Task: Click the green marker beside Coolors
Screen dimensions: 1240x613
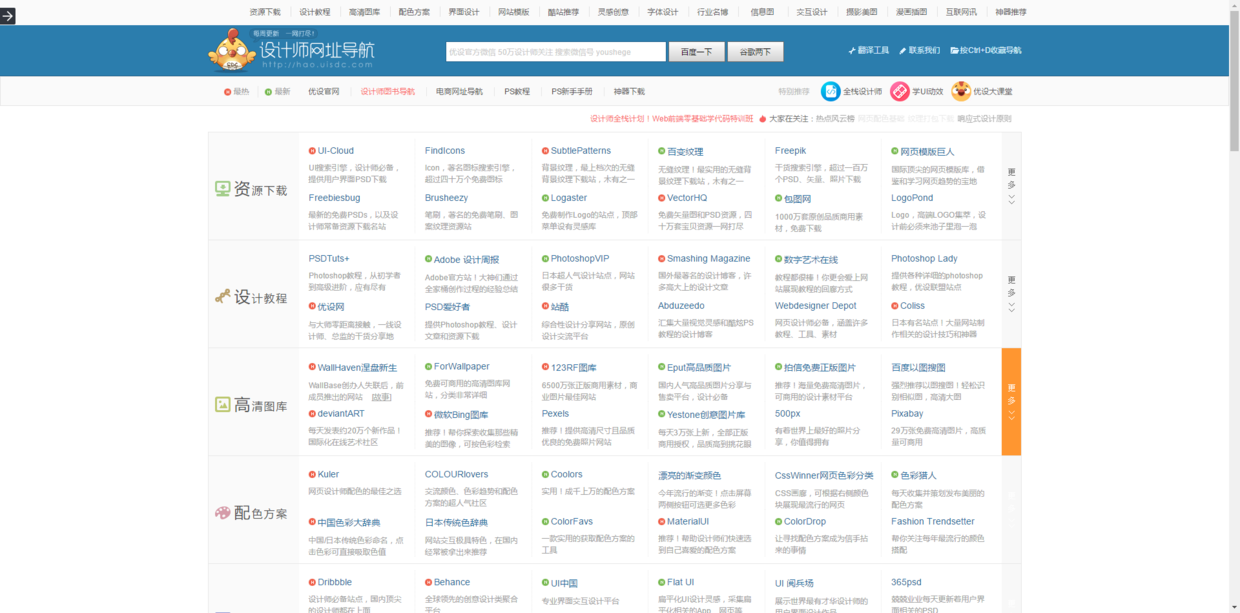Action: [545, 475]
